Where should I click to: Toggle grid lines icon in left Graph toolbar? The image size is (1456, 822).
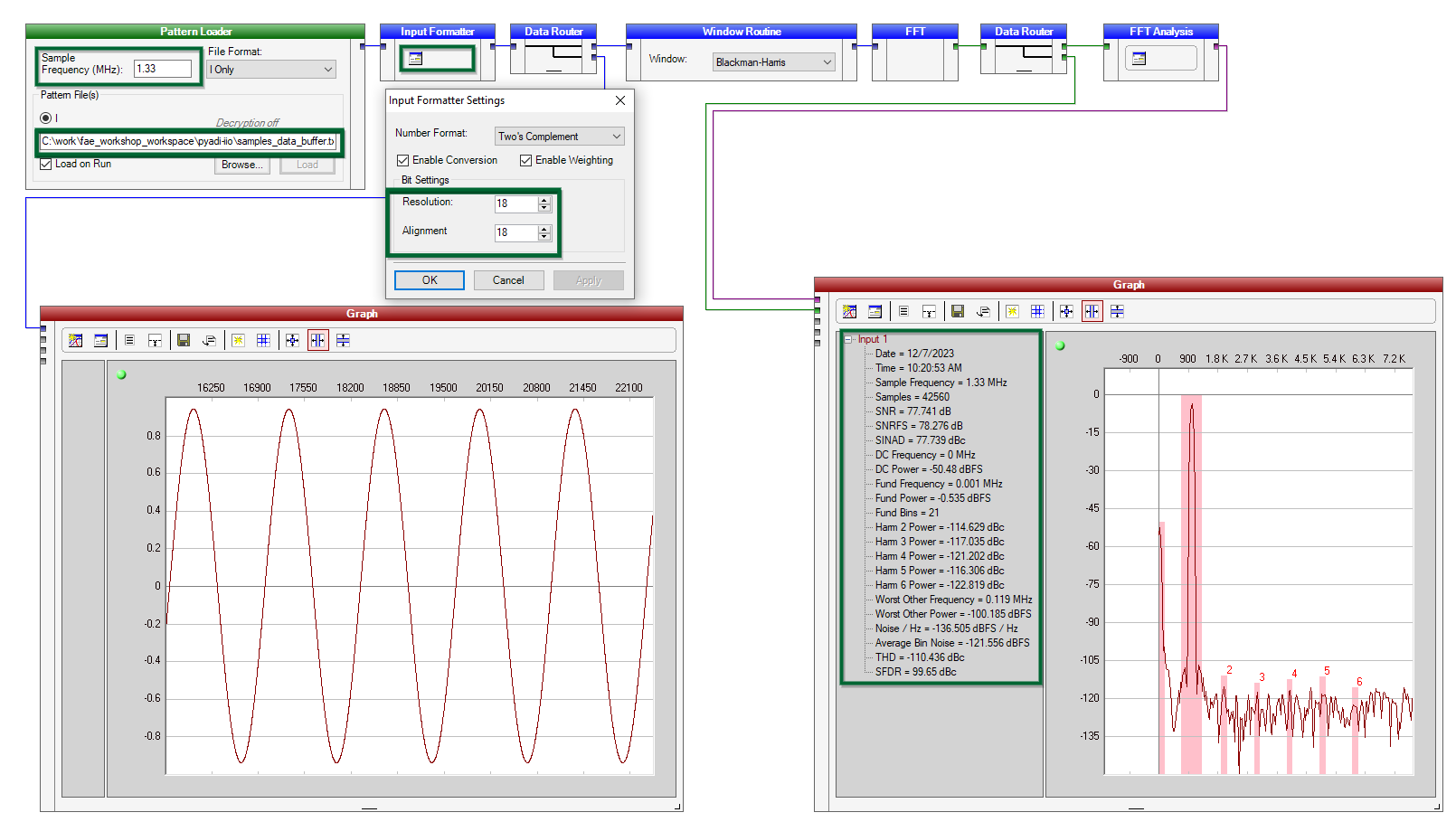click(263, 340)
